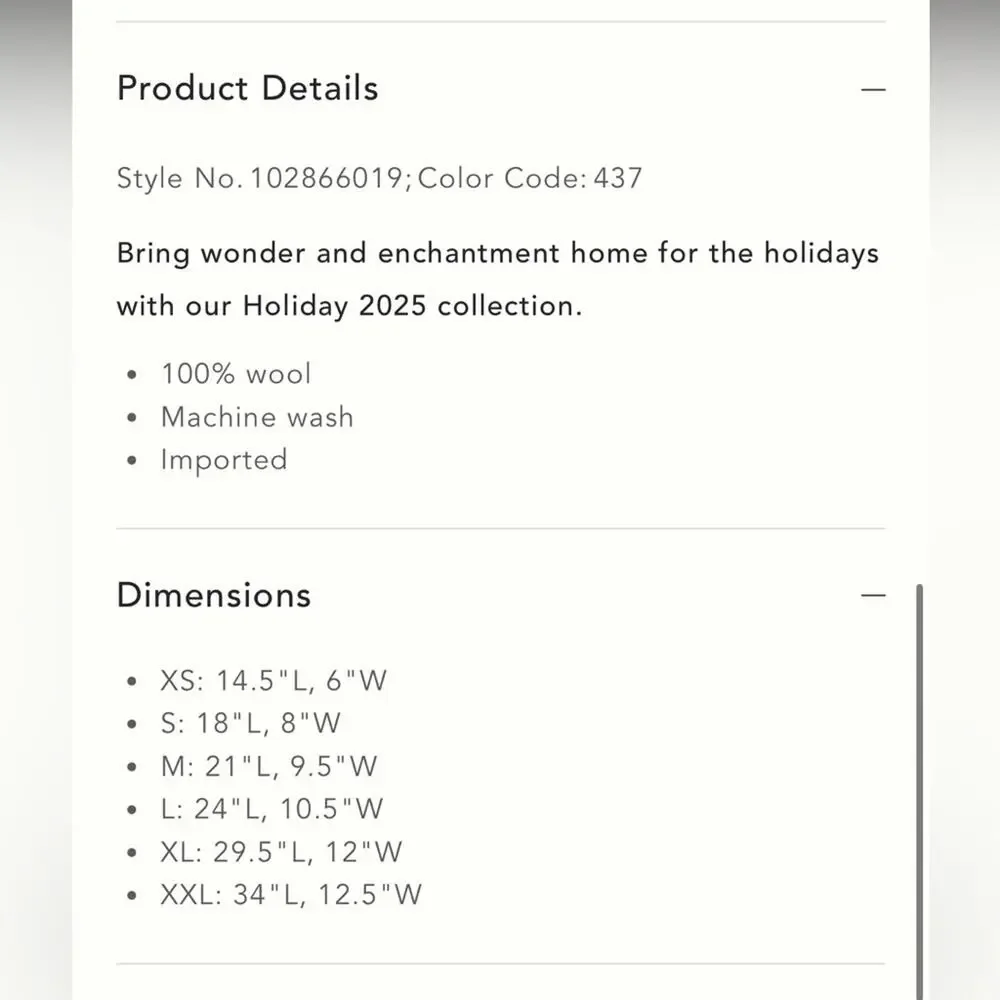Click the divider below the dimensions list
Viewport: 1000px width, 1000px height.
501,964
